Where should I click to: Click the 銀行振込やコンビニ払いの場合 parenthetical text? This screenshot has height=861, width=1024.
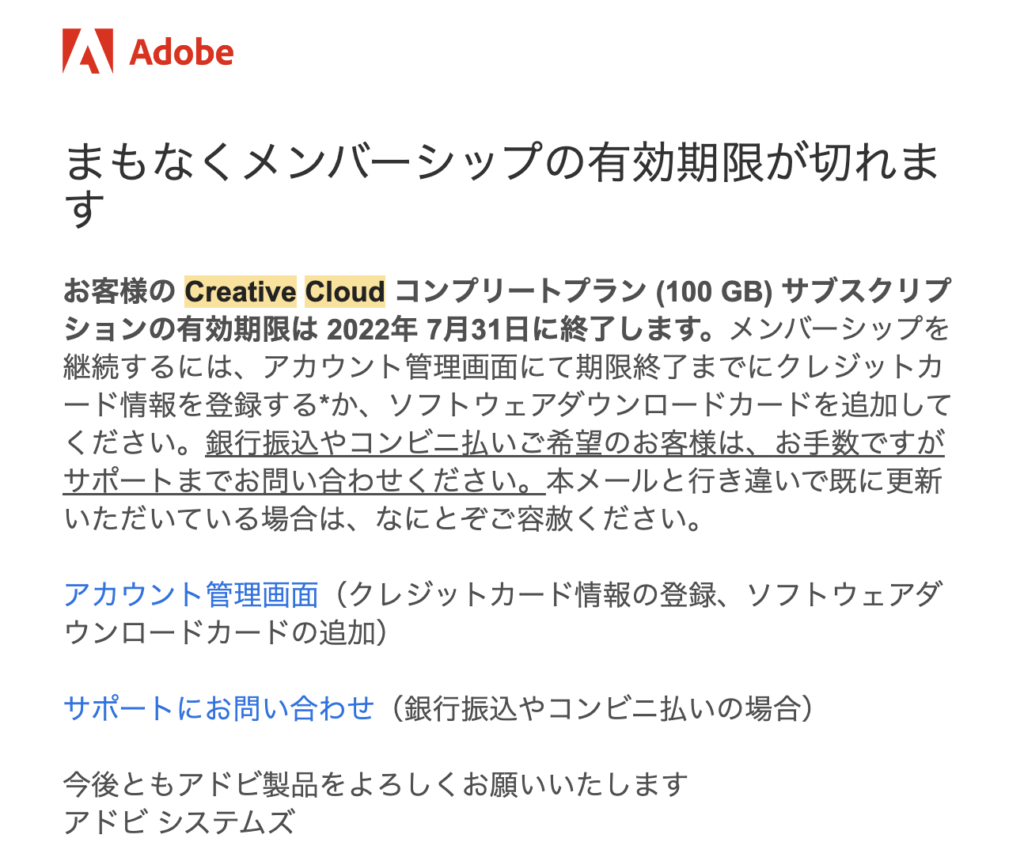tap(598, 708)
